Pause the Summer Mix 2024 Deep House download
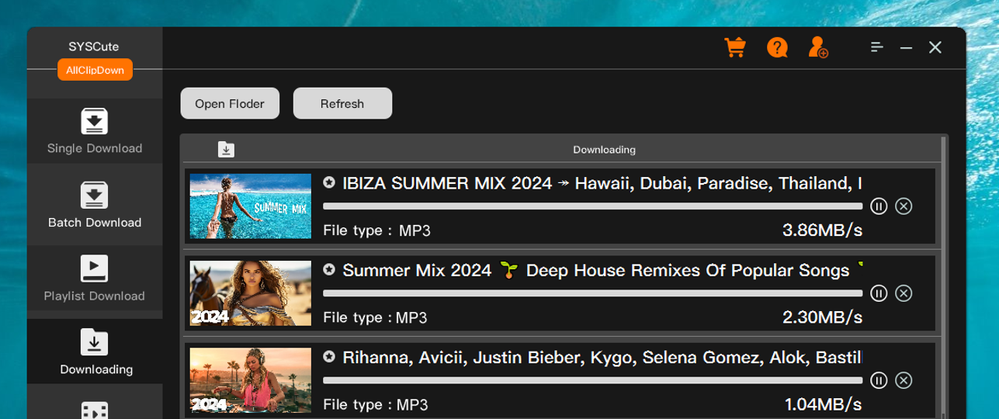Viewport: 999px width, 419px height. click(879, 293)
